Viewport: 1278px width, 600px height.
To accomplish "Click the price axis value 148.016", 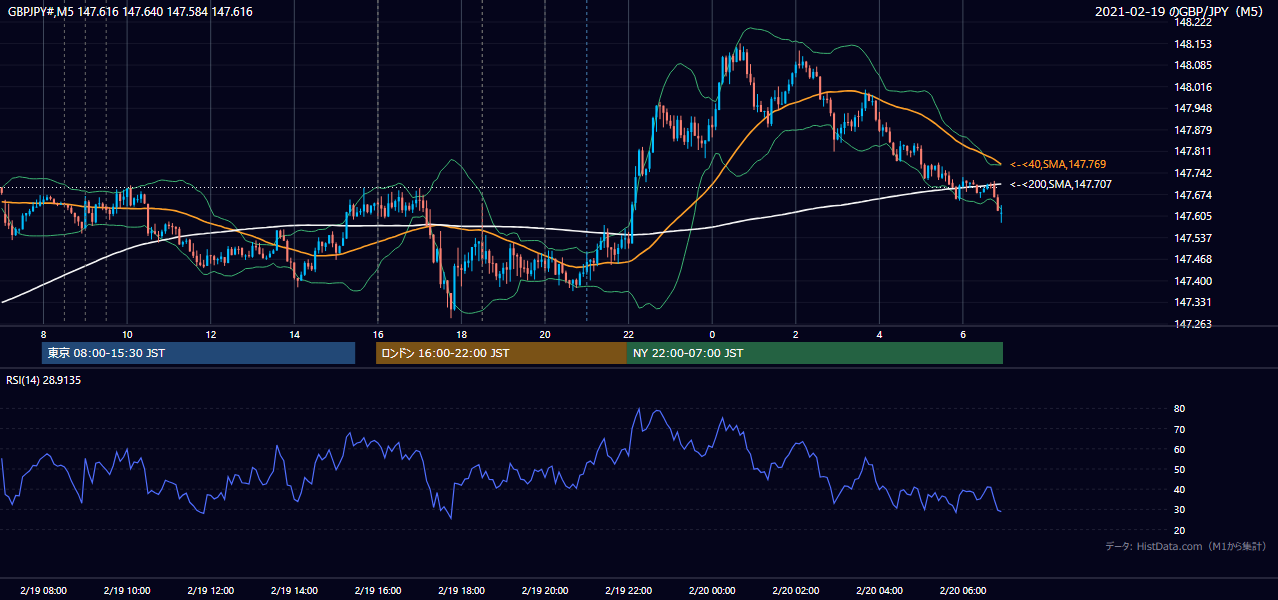I will pos(1192,87).
